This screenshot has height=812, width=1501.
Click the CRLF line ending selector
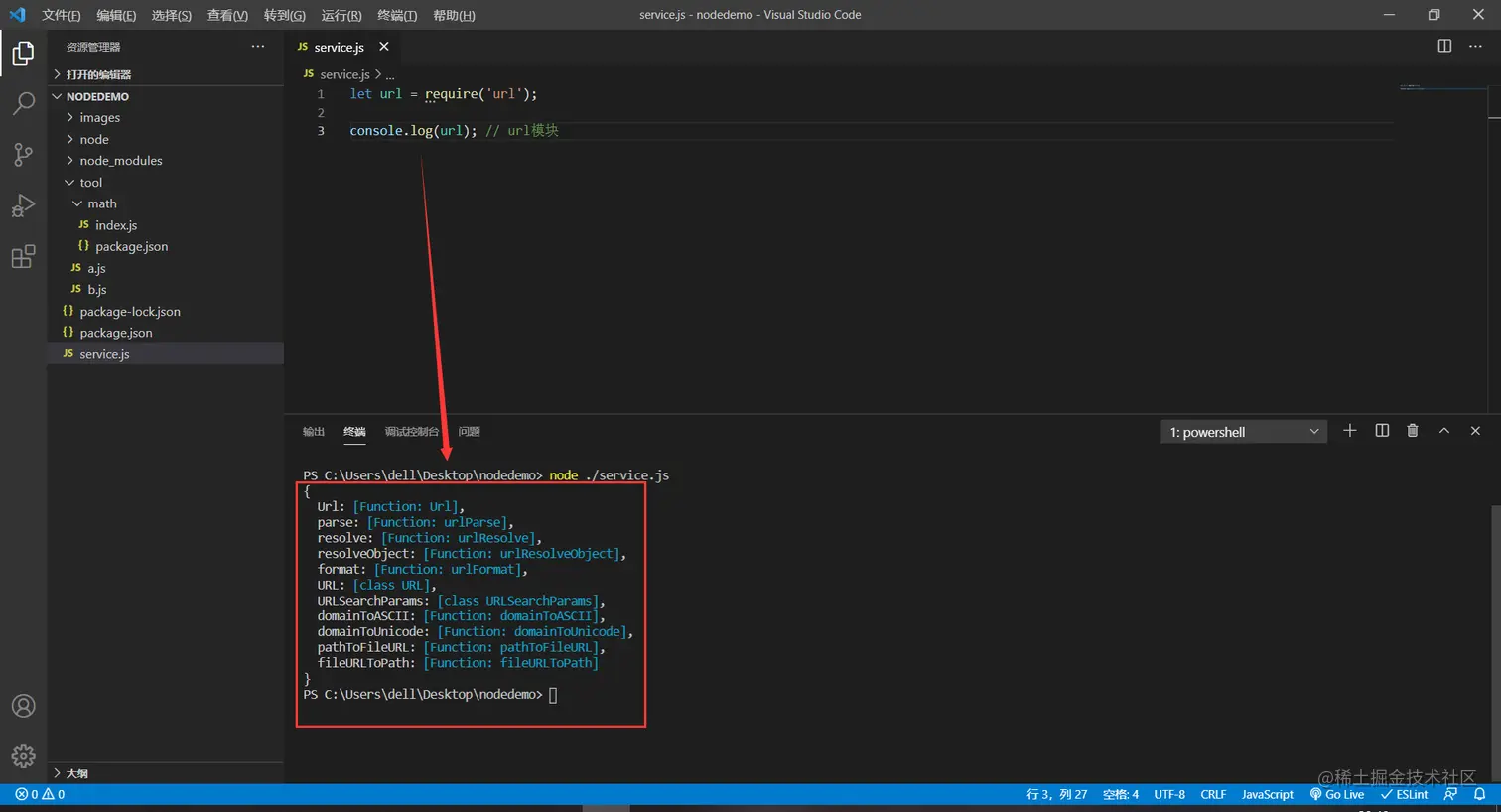(1213, 794)
